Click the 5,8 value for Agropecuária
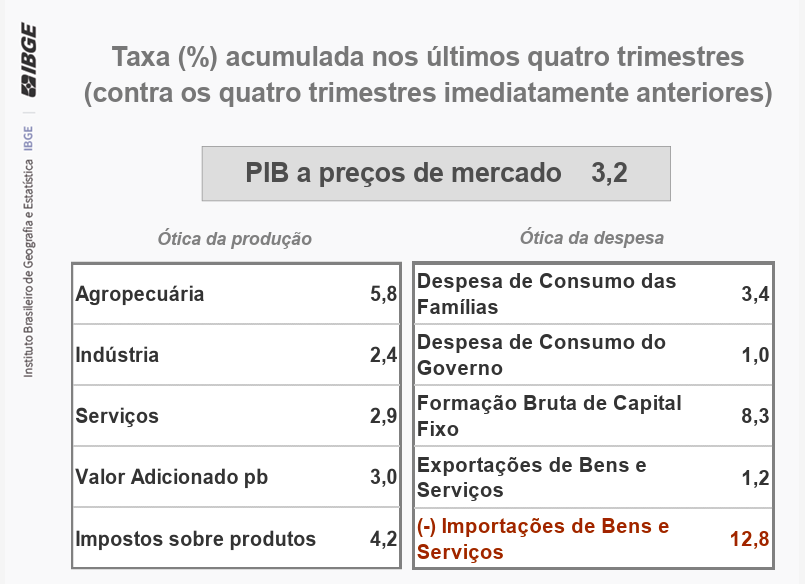This screenshot has width=805, height=584. point(384,294)
